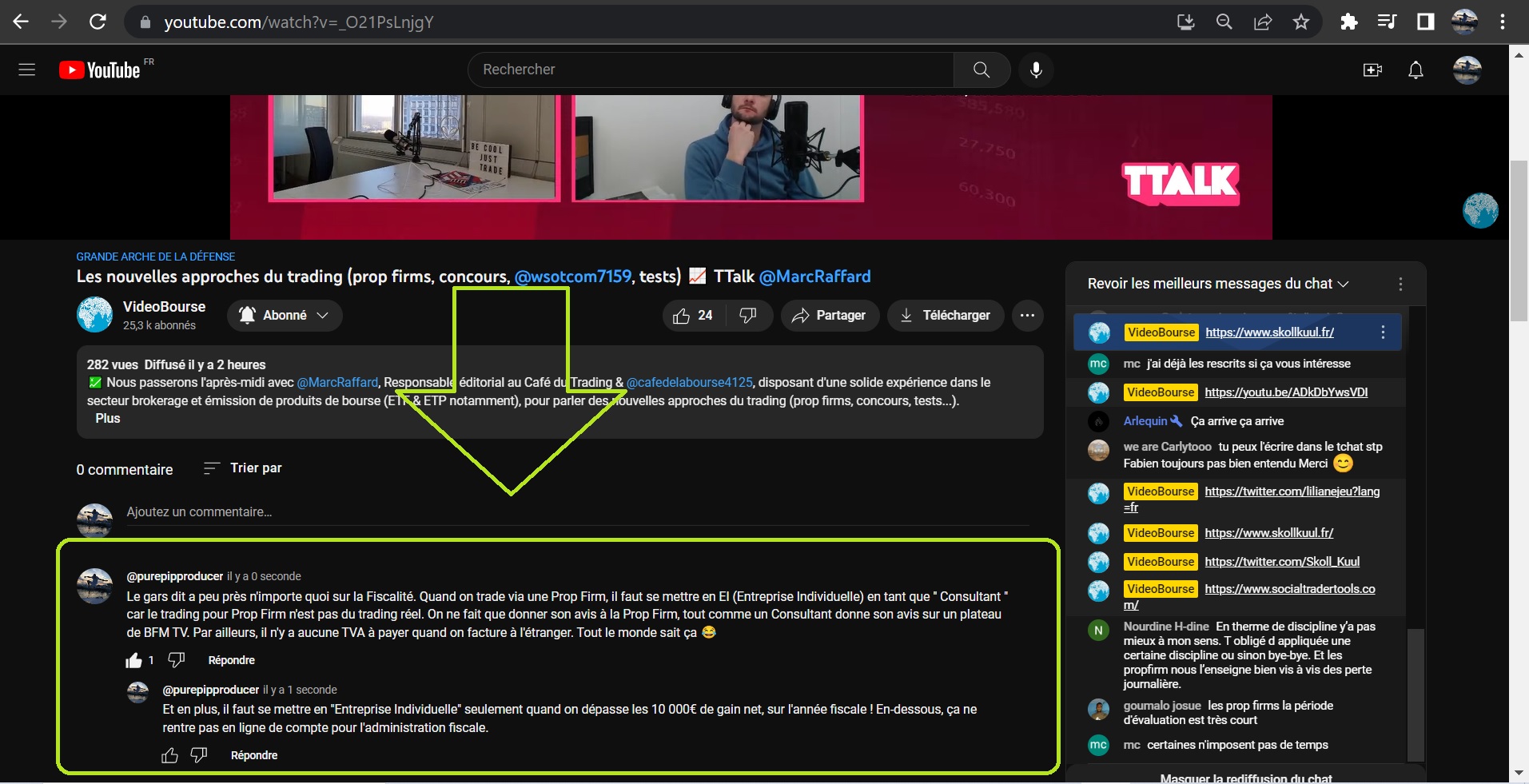
Task: Click the goumalo josue chat avatar
Action: point(1098,710)
